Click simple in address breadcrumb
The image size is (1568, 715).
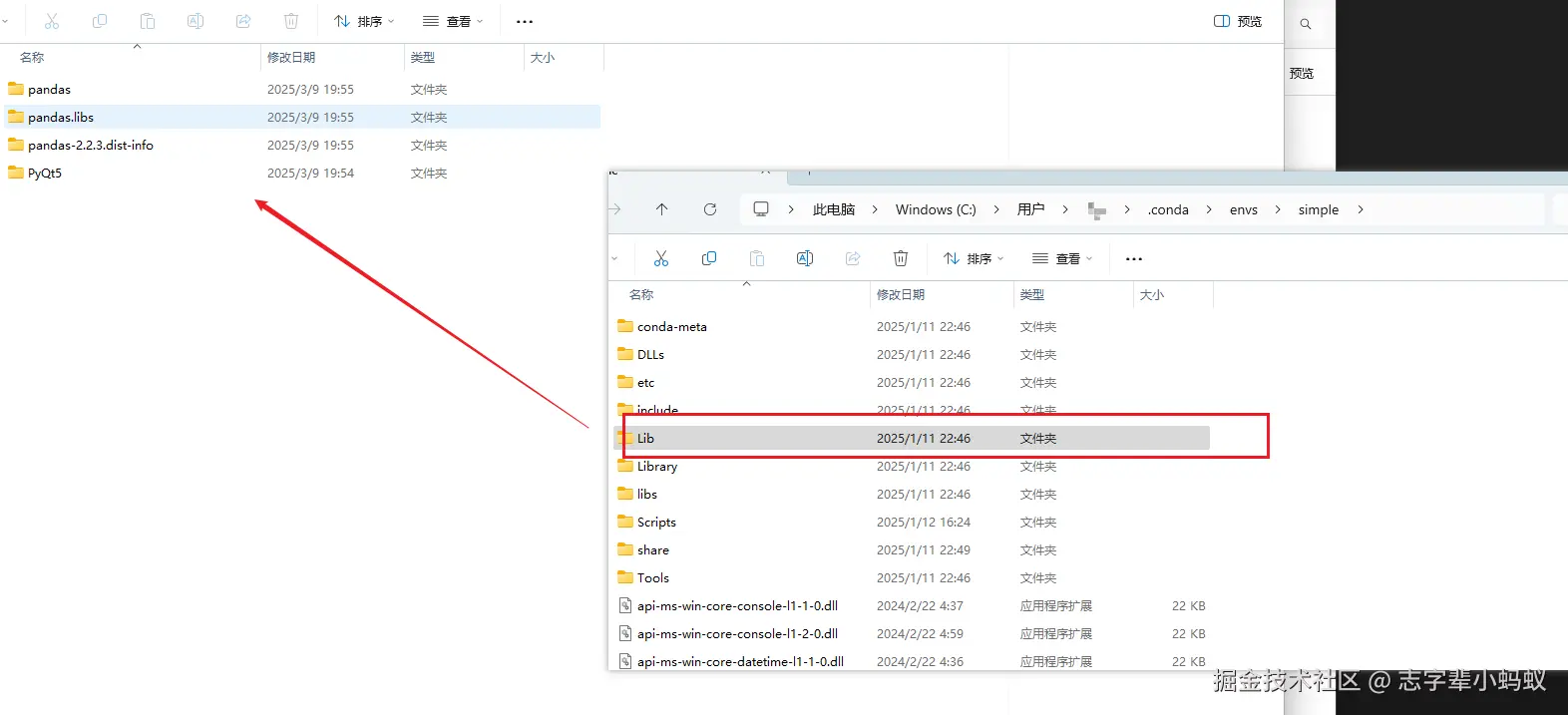pos(1319,209)
